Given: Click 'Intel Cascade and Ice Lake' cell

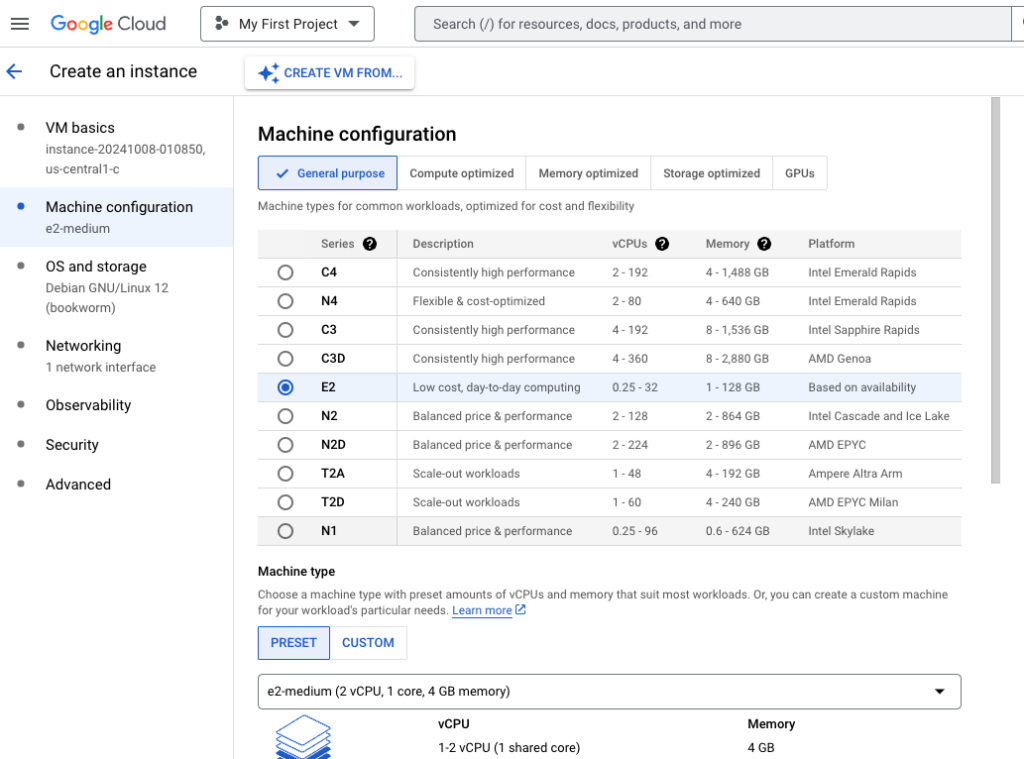Looking at the screenshot, I should [878, 416].
